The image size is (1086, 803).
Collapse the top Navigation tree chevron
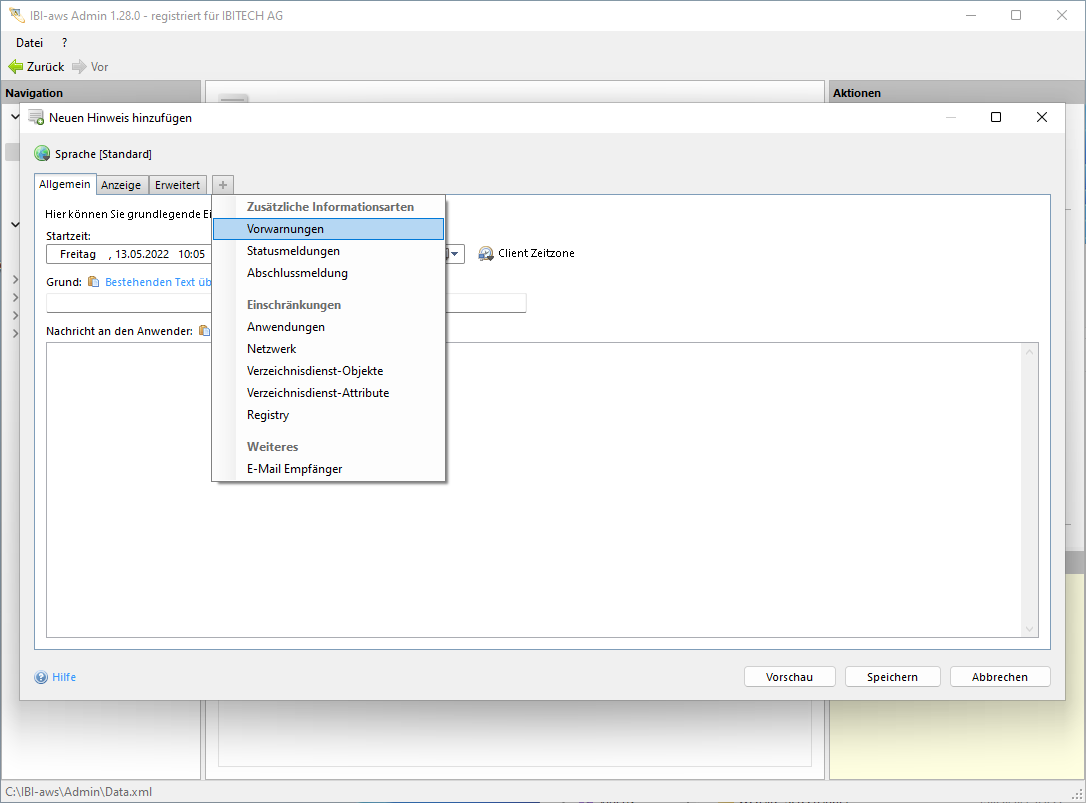point(15,116)
